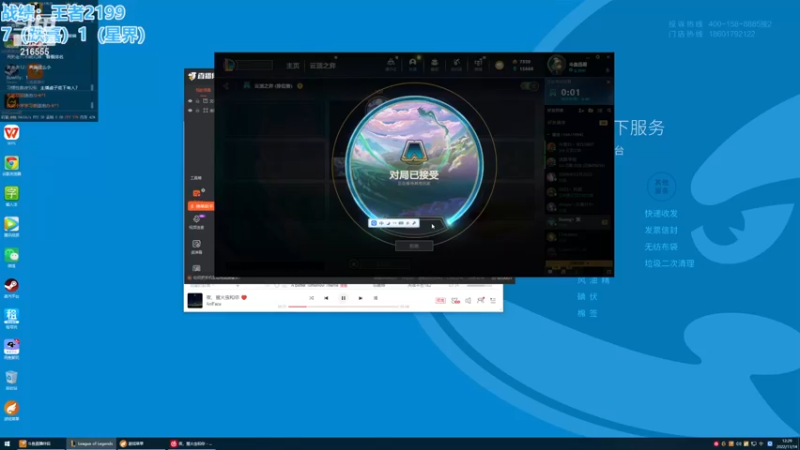Click the match accepted emblem in center
Image resolution: width=800 pixels, height=450 pixels.
pyautogui.click(x=414, y=152)
